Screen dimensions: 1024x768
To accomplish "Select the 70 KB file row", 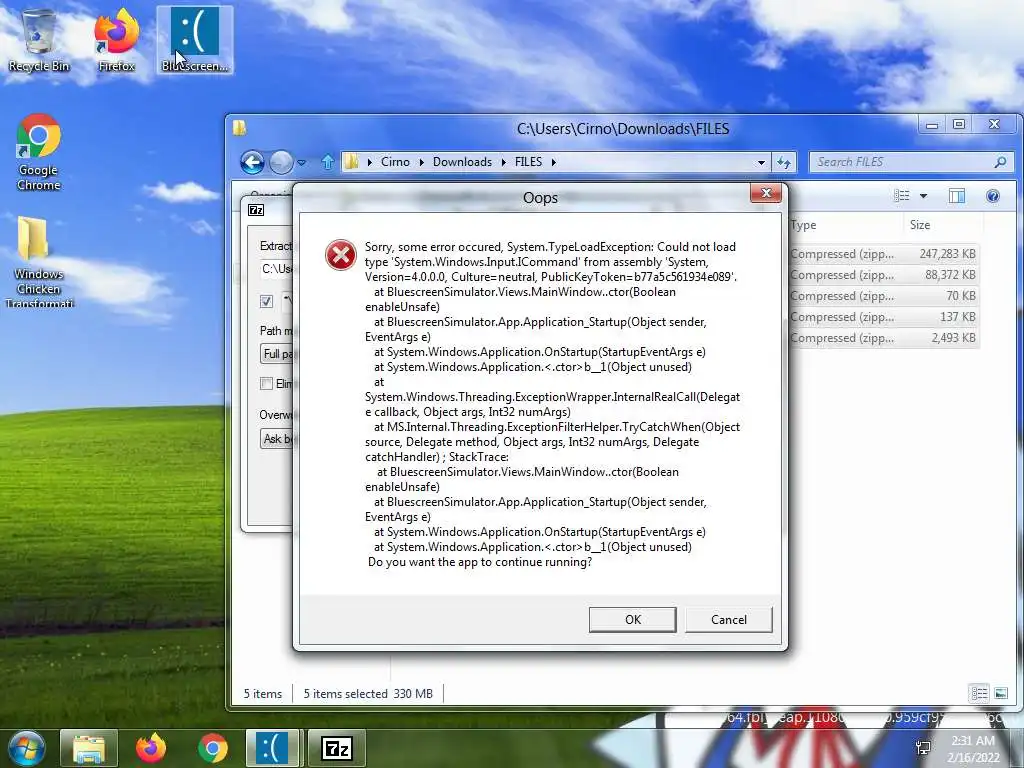I will click(883, 296).
